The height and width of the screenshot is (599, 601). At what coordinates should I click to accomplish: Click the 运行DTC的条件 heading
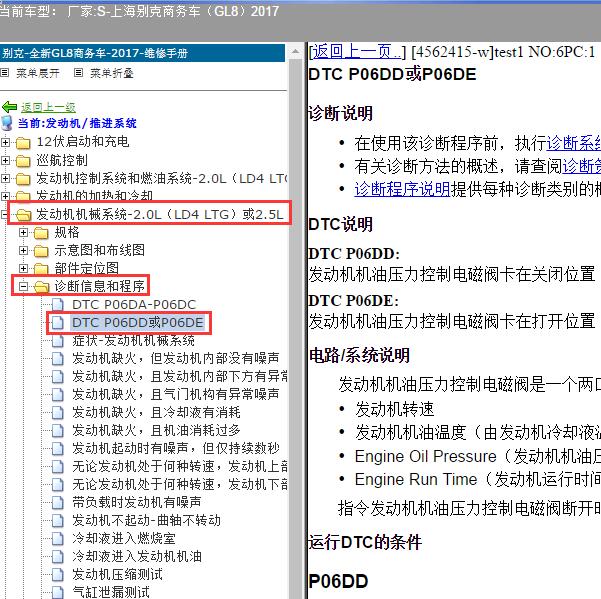click(365, 542)
